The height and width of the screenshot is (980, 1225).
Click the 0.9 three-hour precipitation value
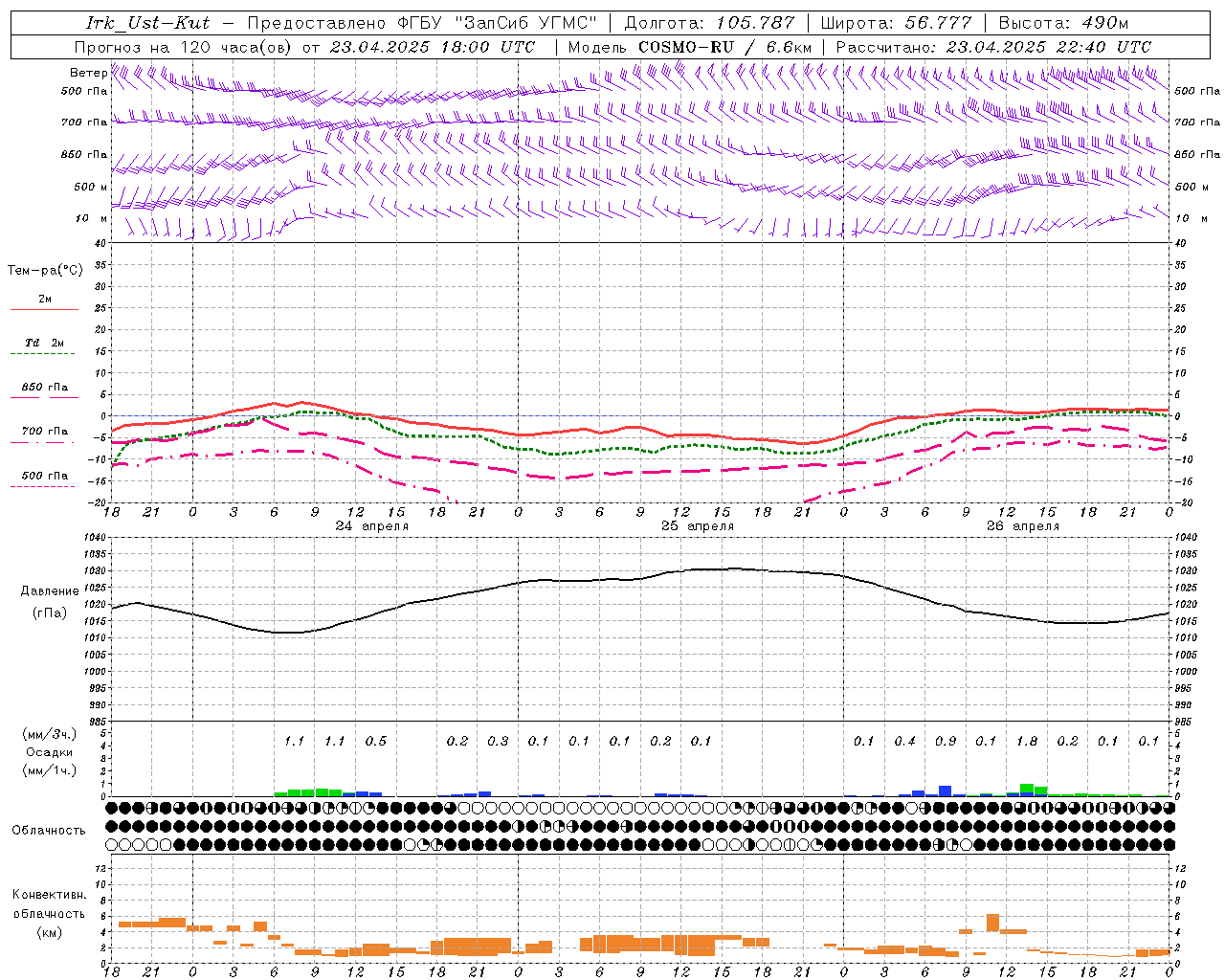946,741
